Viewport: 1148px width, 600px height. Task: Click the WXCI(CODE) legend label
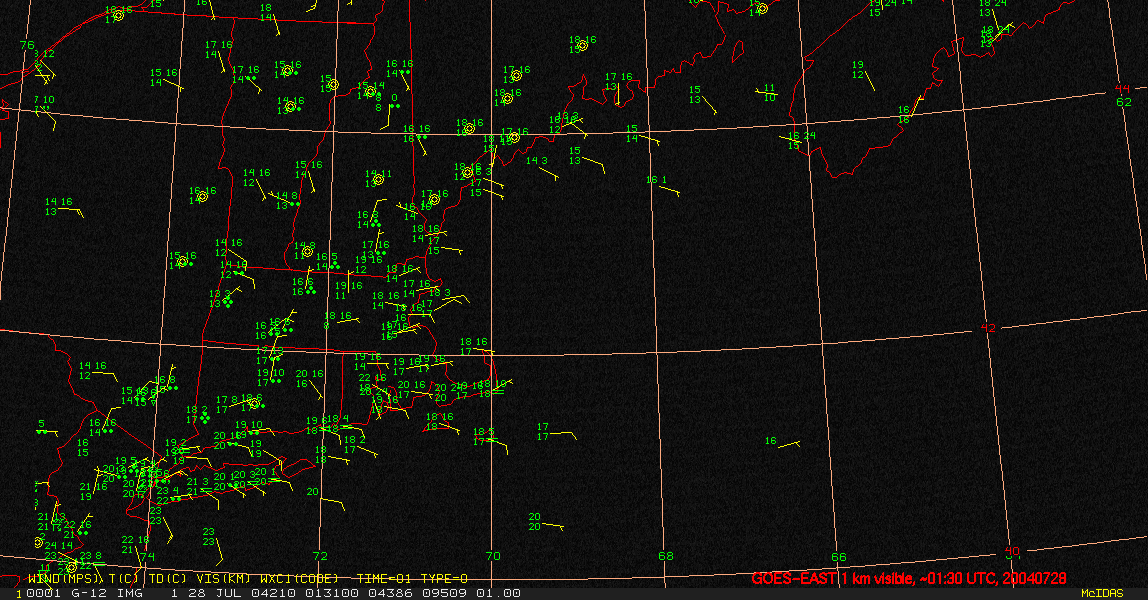click(x=299, y=579)
